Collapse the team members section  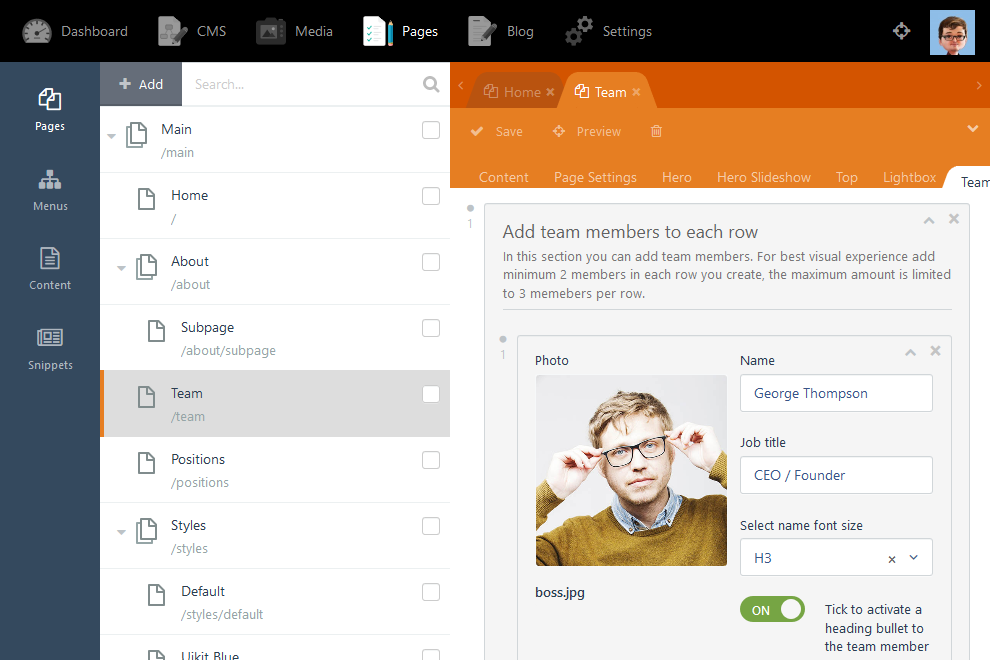pyautogui.click(x=929, y=220)
